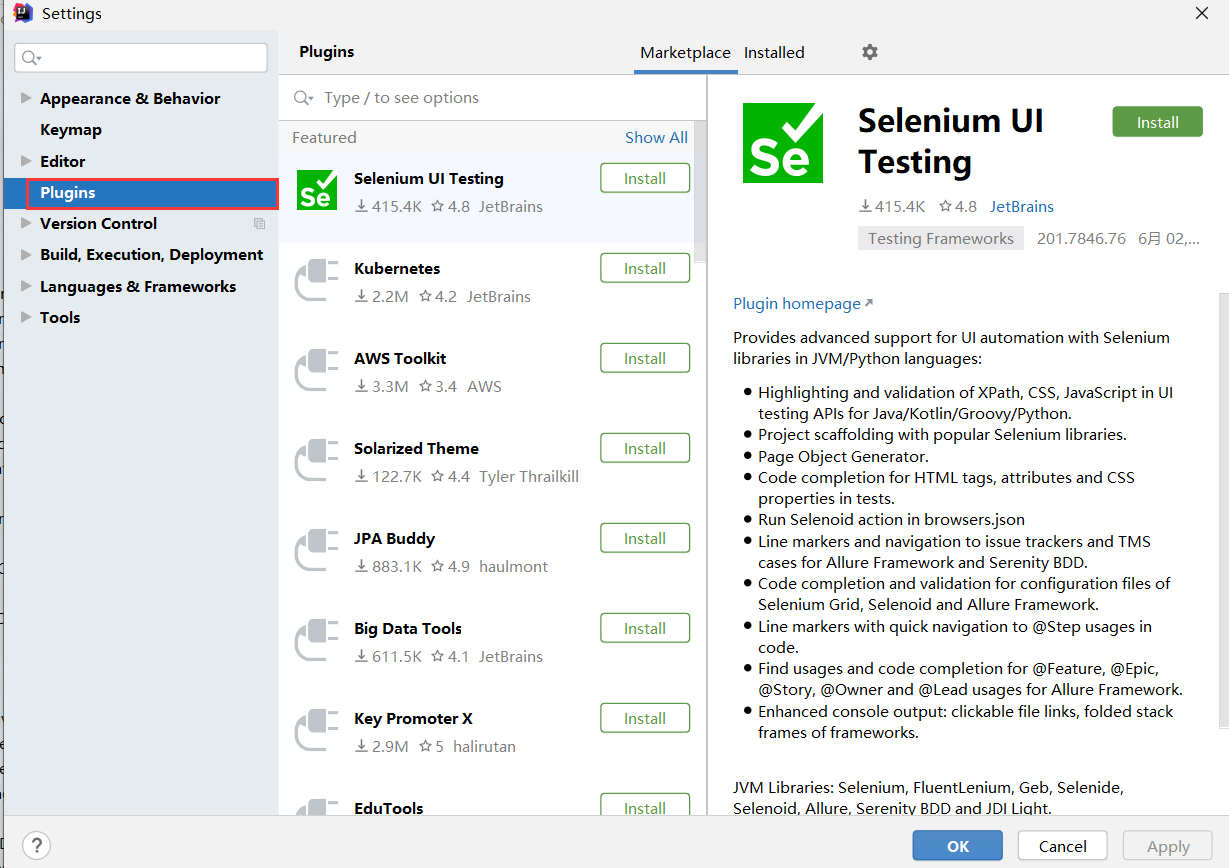Expand the Version Control tree arrow

click(26, 223)
